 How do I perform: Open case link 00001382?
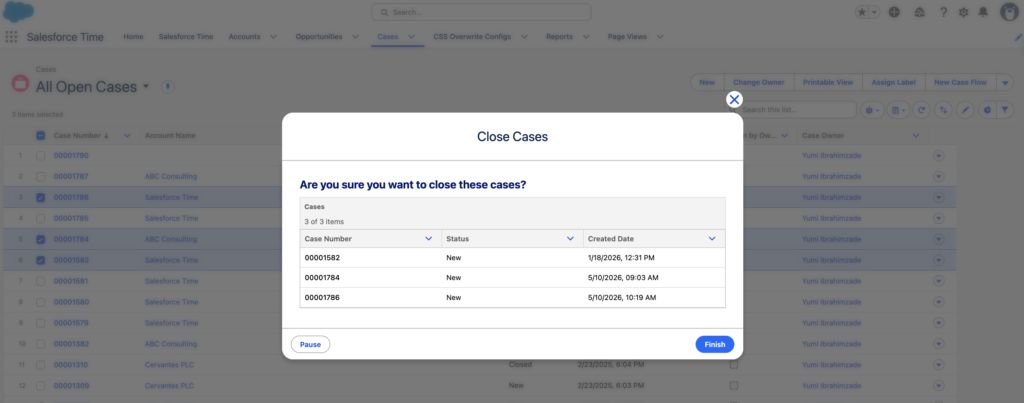[x=71, y=344]
